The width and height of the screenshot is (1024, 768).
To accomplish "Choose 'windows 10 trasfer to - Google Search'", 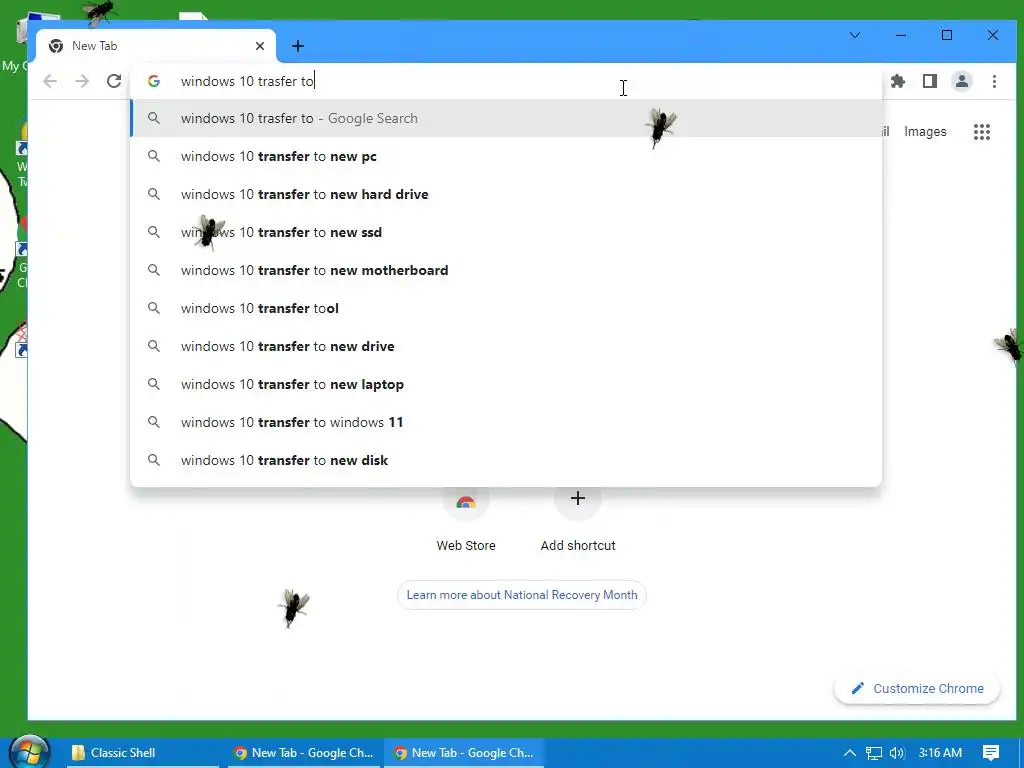I will point(506,118).
